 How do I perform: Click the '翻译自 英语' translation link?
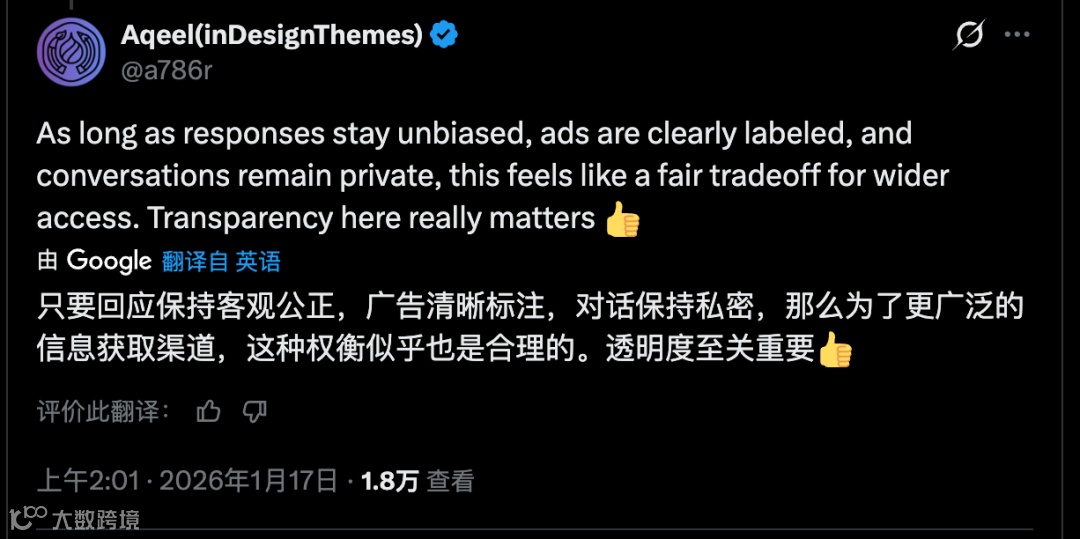[x=221, y=262]
